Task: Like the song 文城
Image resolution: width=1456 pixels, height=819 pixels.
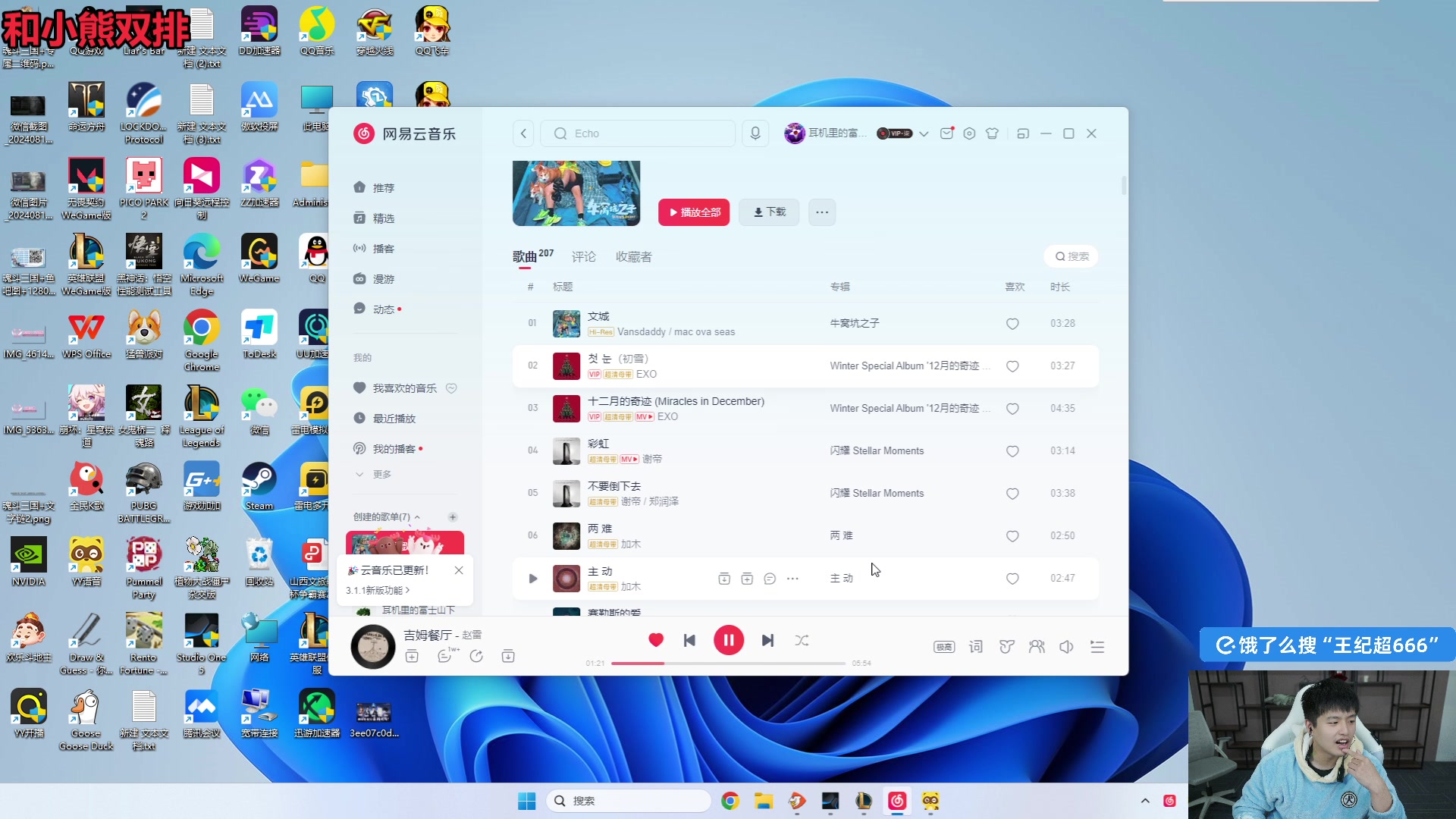Action: click(1012, 324)
